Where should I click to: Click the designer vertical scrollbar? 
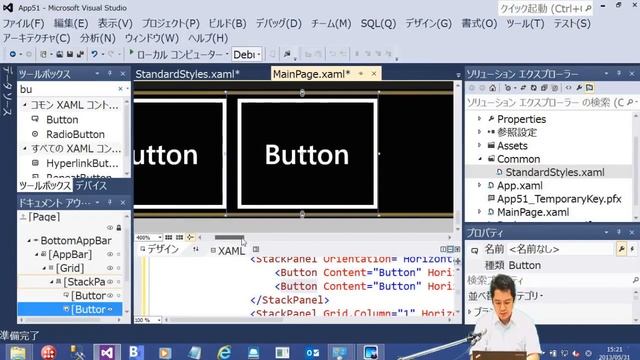[458, 156]
